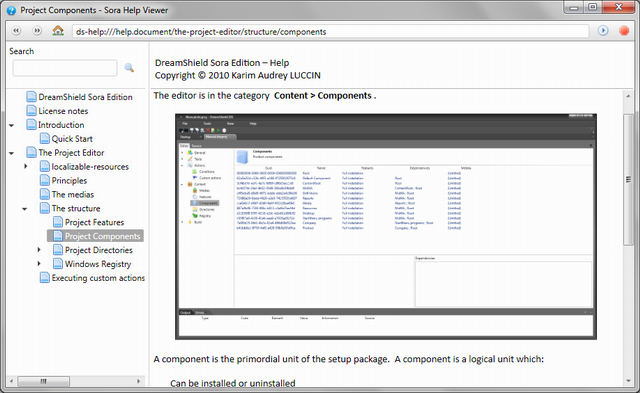This screenshot has height=393, width=640.
Task: Open The medias topic
Action: (73, 194)
